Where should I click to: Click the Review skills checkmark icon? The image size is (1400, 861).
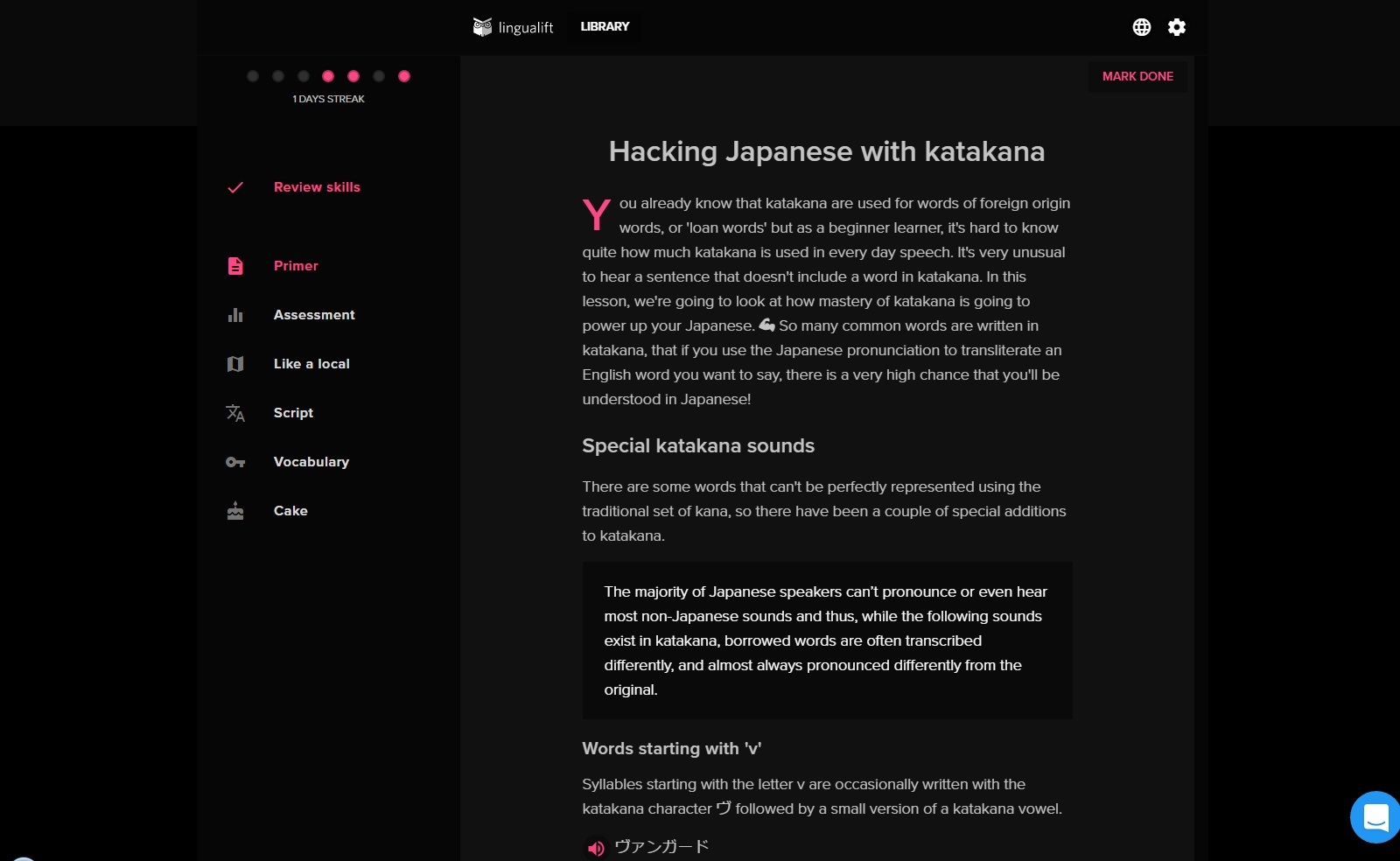pos(235,187)
